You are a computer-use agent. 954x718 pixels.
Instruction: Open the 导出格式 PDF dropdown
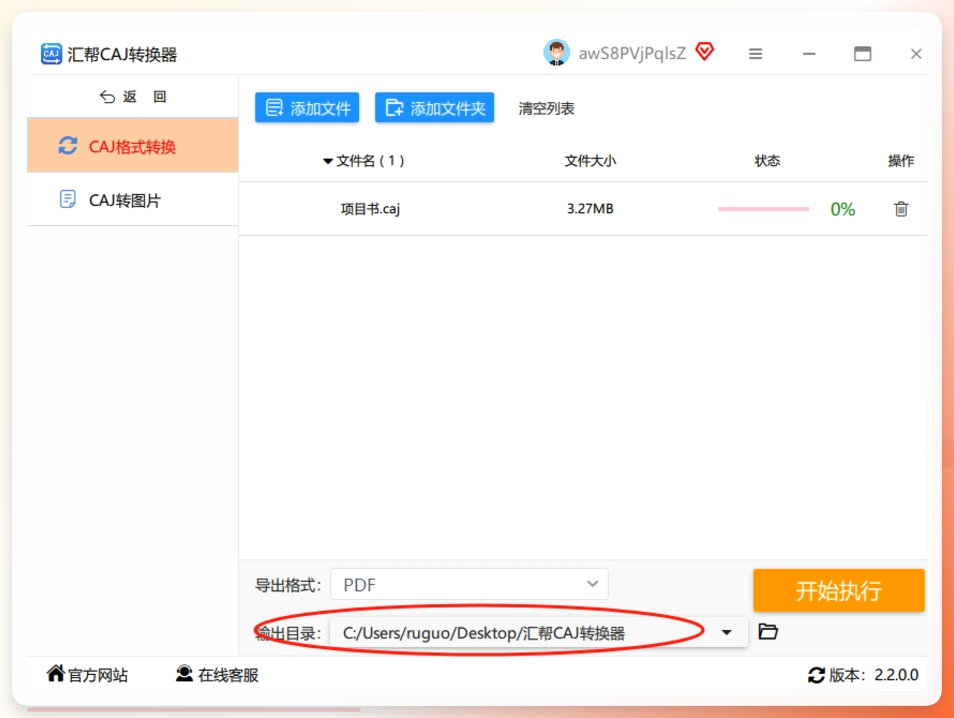click(469, 584)
